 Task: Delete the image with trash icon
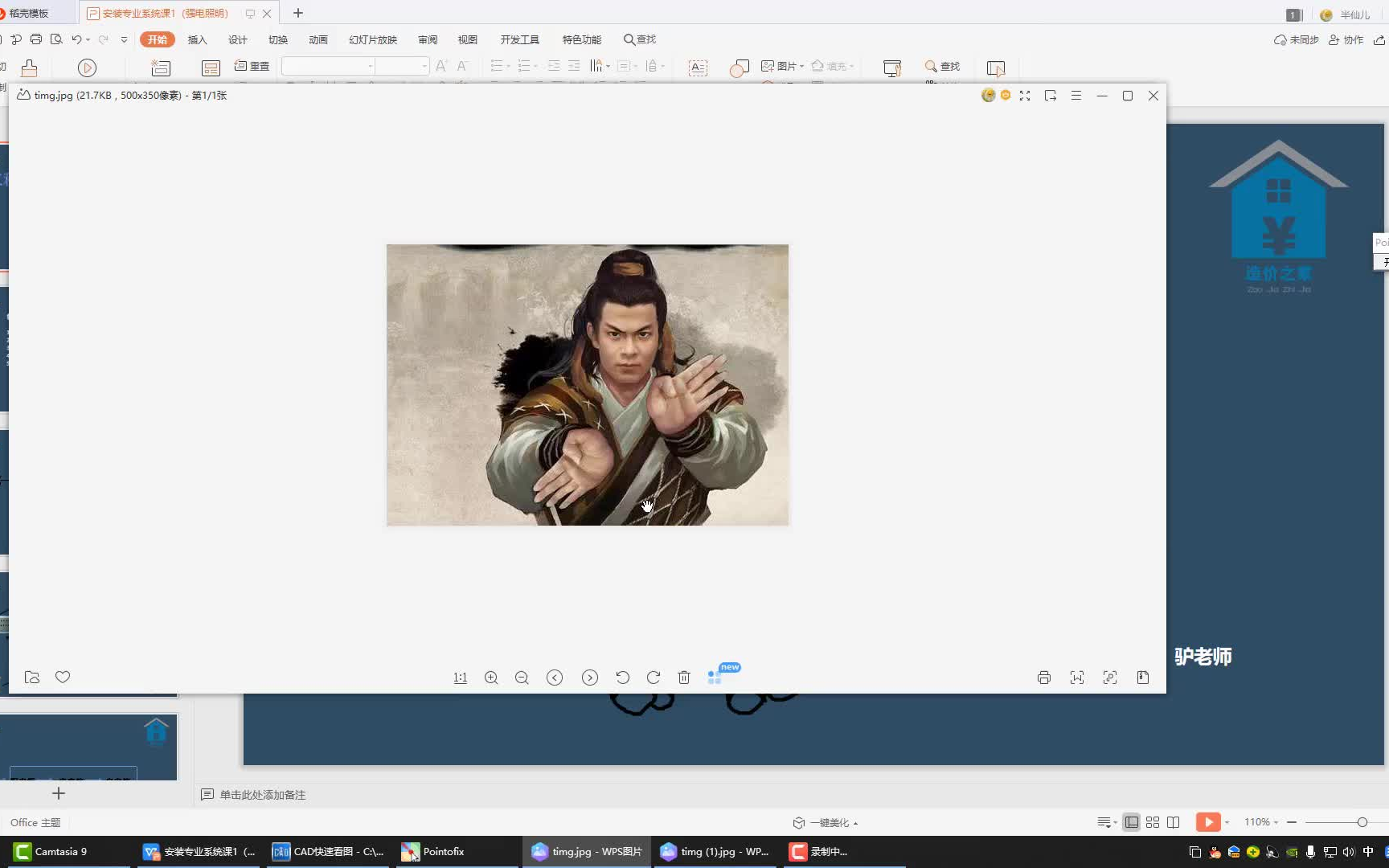tap(684, 678)
